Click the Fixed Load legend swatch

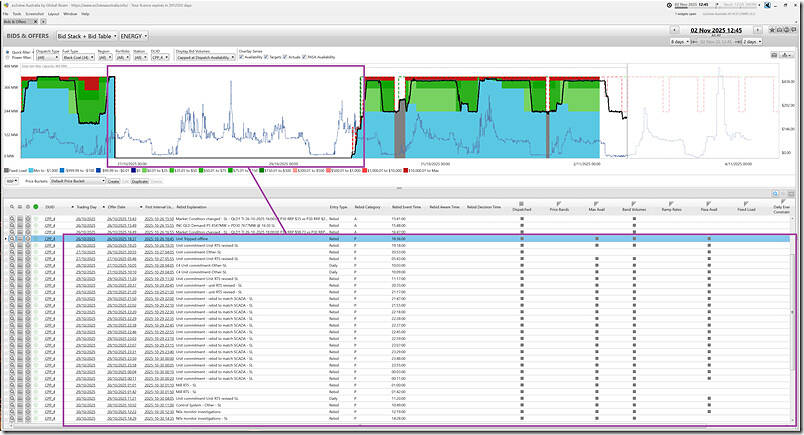point(6,170)
